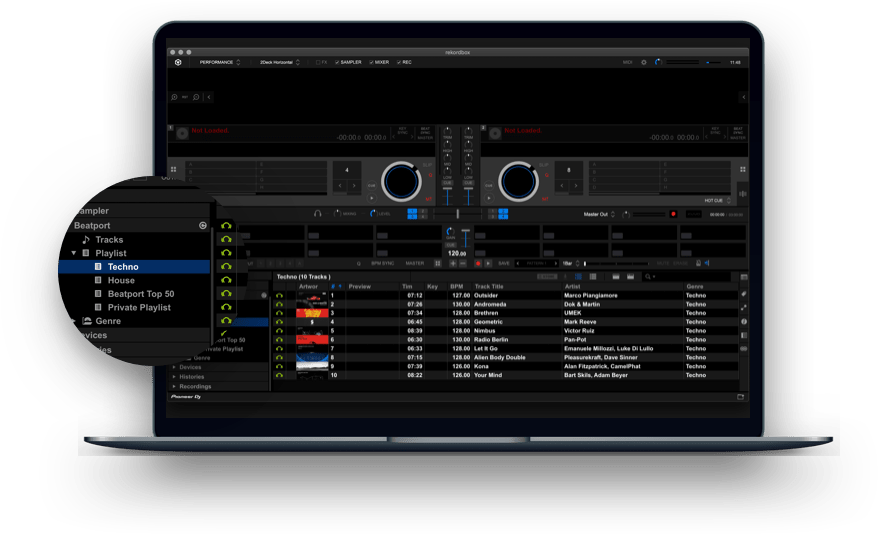The image size is (878, 534).
Task: Select the House playlist
Action: tap(121, 280)
